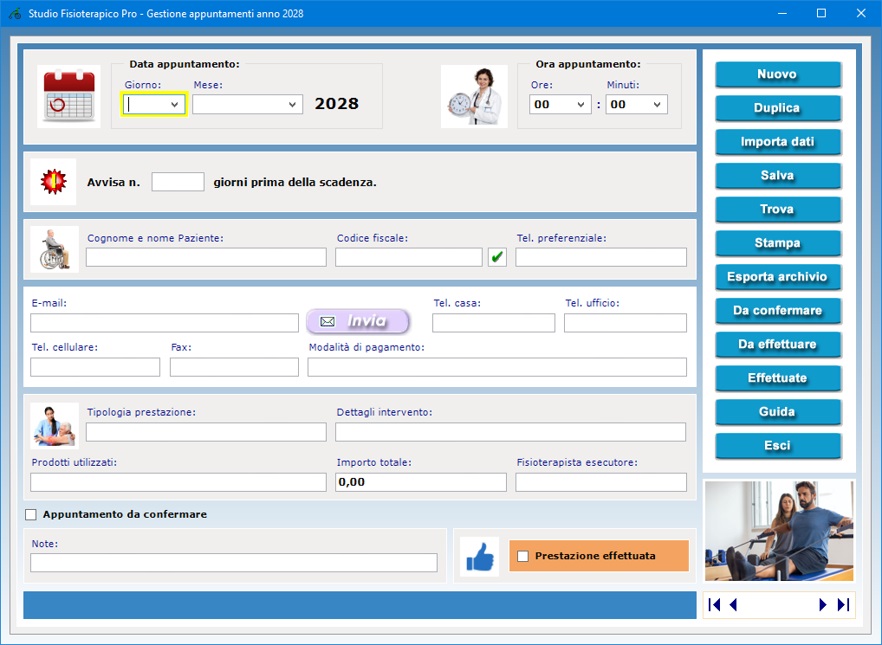Go to next appointment record
This screenshot has height=645, width=882.
click(822, 605)
